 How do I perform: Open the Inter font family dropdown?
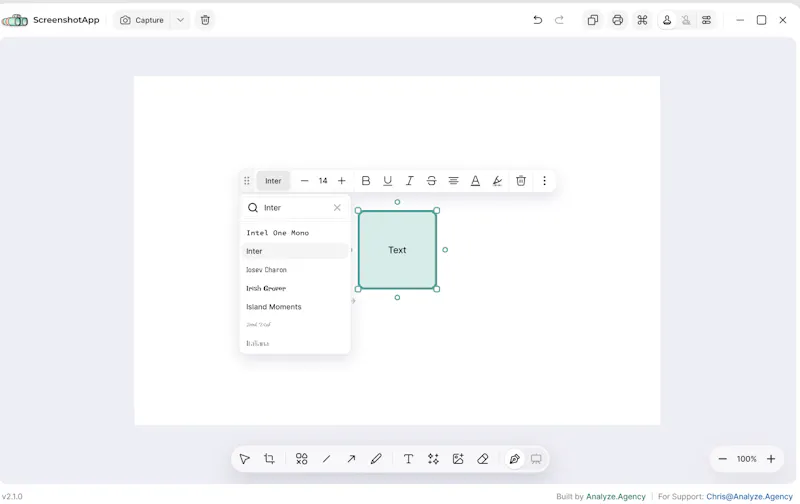coord(273,181)
